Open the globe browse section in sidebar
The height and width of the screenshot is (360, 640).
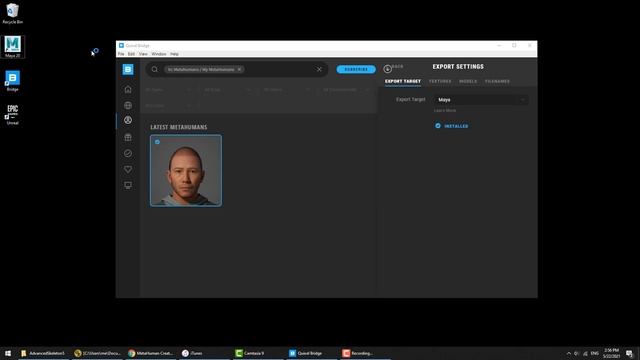click(128, 105)
